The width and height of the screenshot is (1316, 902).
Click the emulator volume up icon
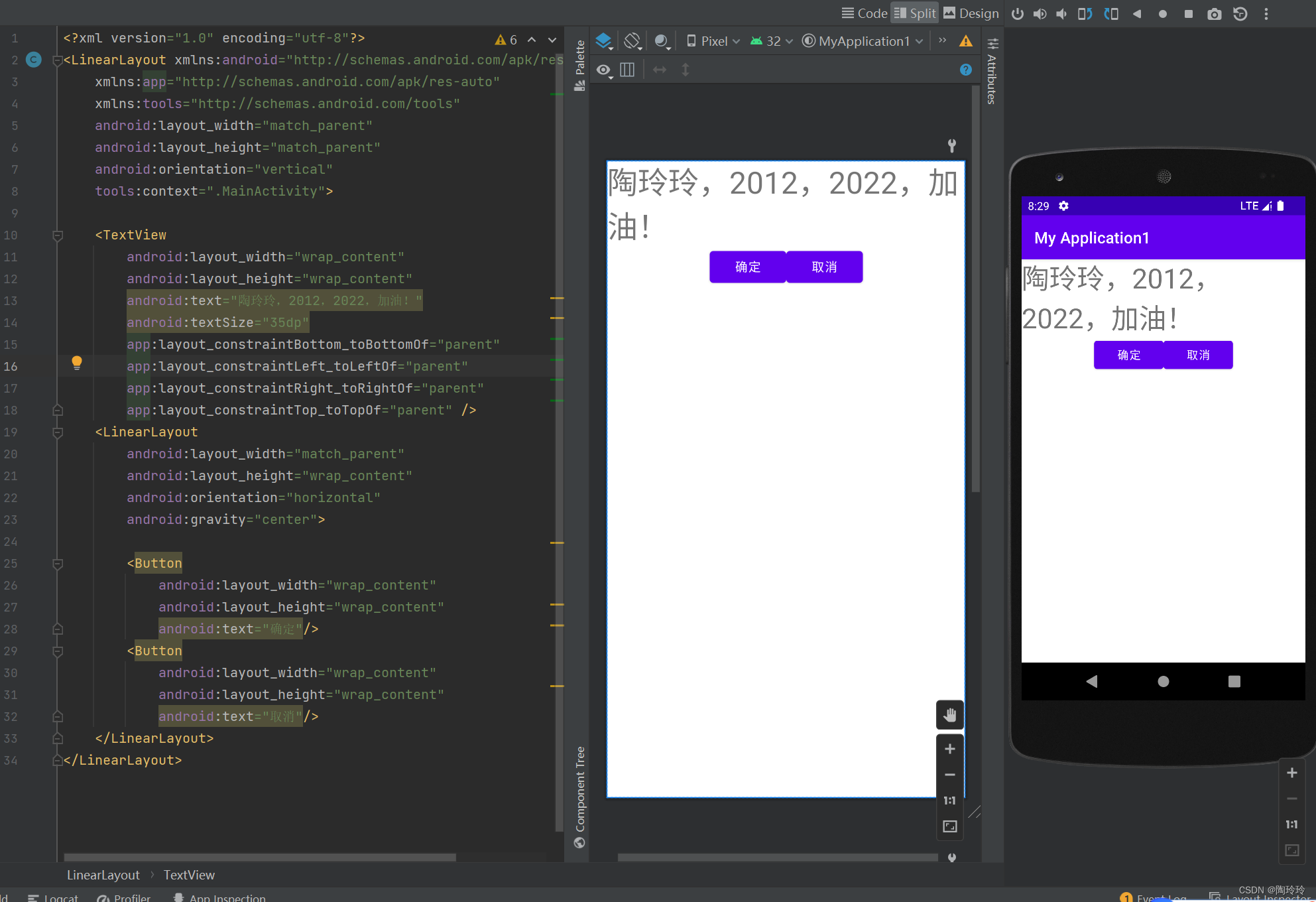point(1040,14)
